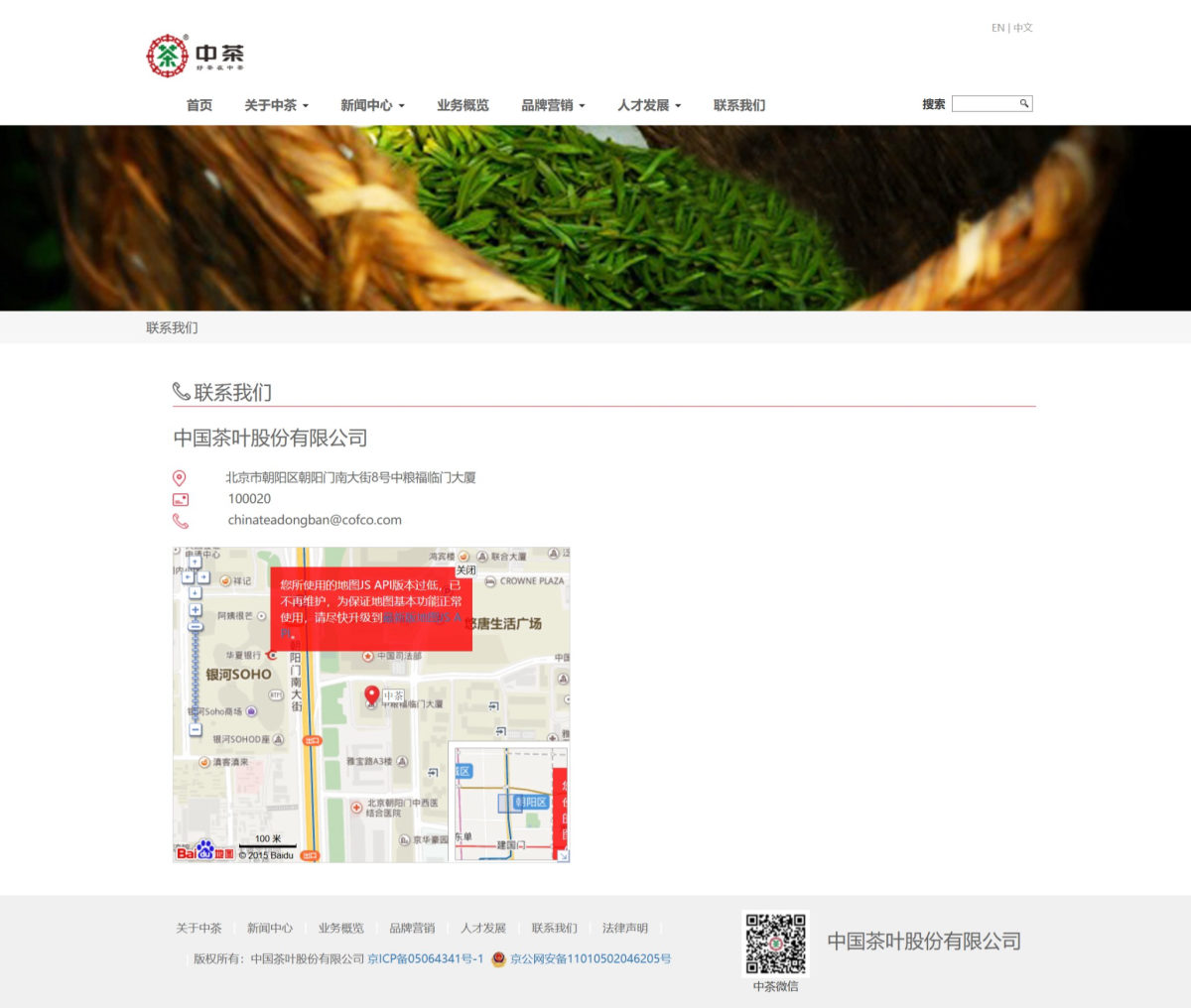This screenshot has width=1191, height=1008.
Task: Open the 业务概览 menu item
Action: (x=463, y=105)
